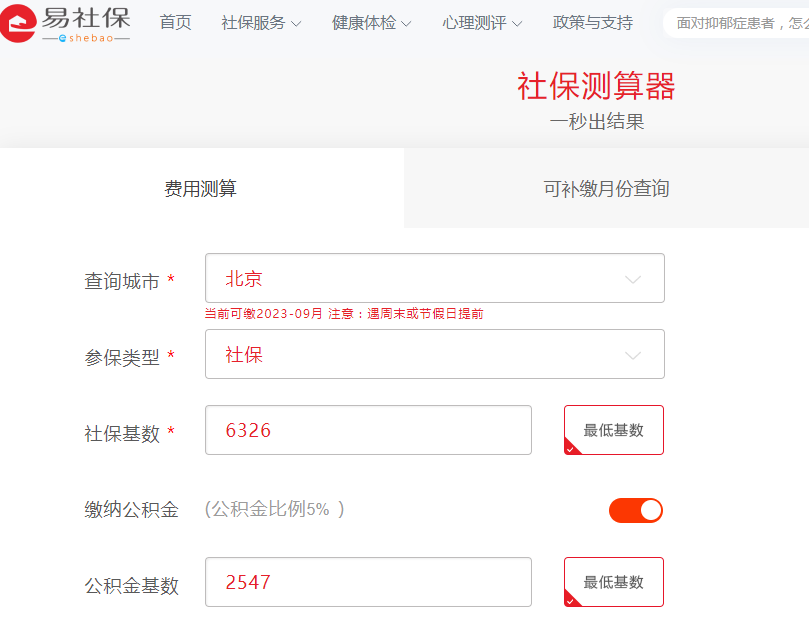The image size is (809, 617).
Task: Open the 政策与支持 menu item
Action: [592, 23]
